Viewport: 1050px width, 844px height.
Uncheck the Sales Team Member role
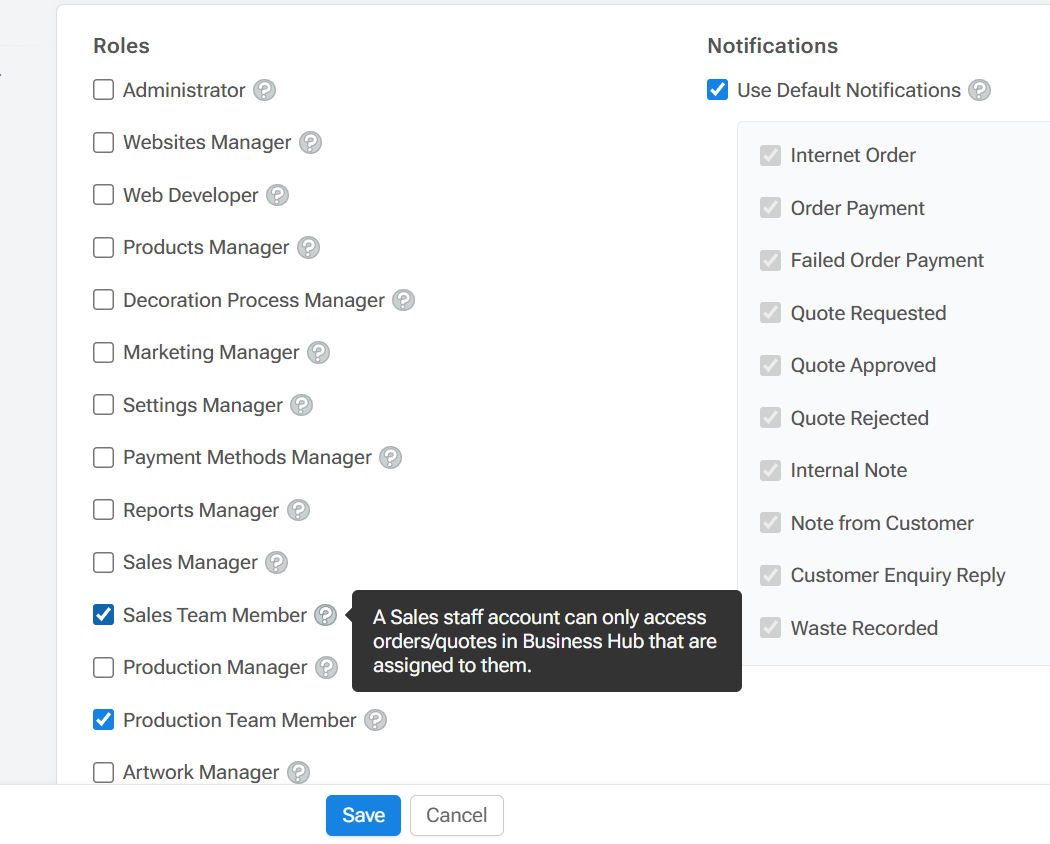[x=103, y=615]
